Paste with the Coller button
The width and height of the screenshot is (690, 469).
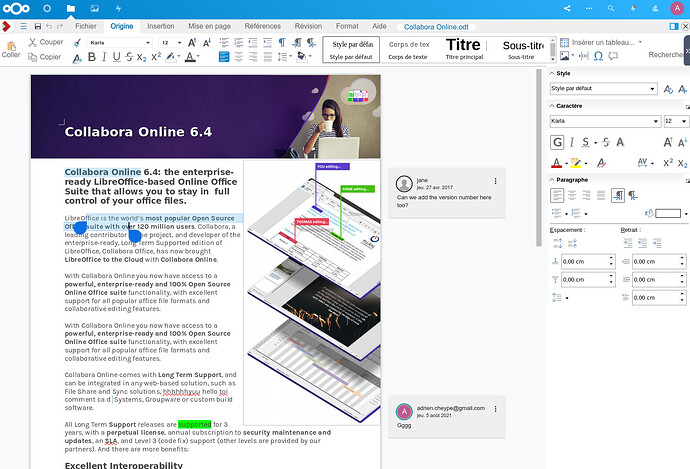coord(11,49)
